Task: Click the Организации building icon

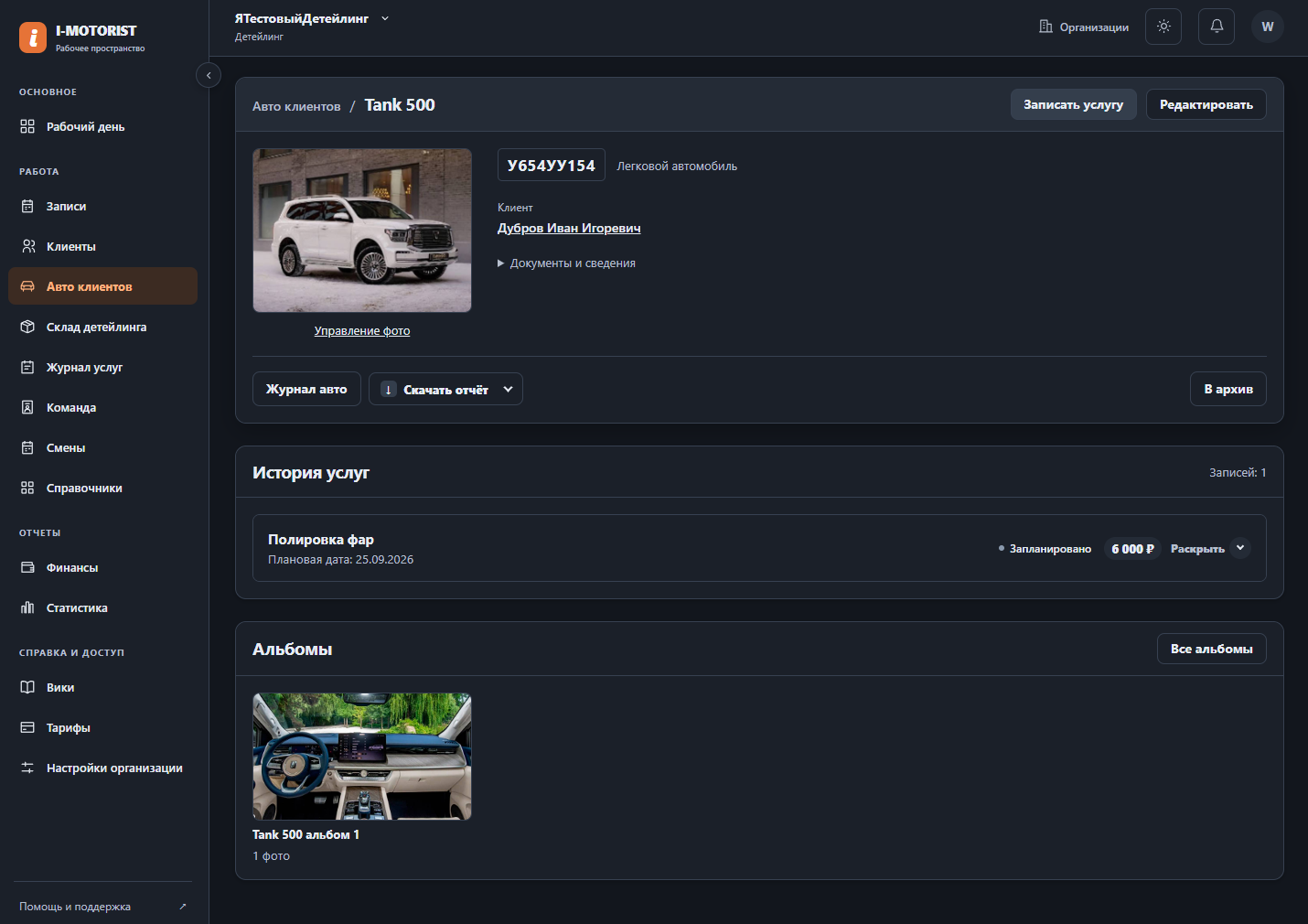Action: click(x=1045, y=27)
